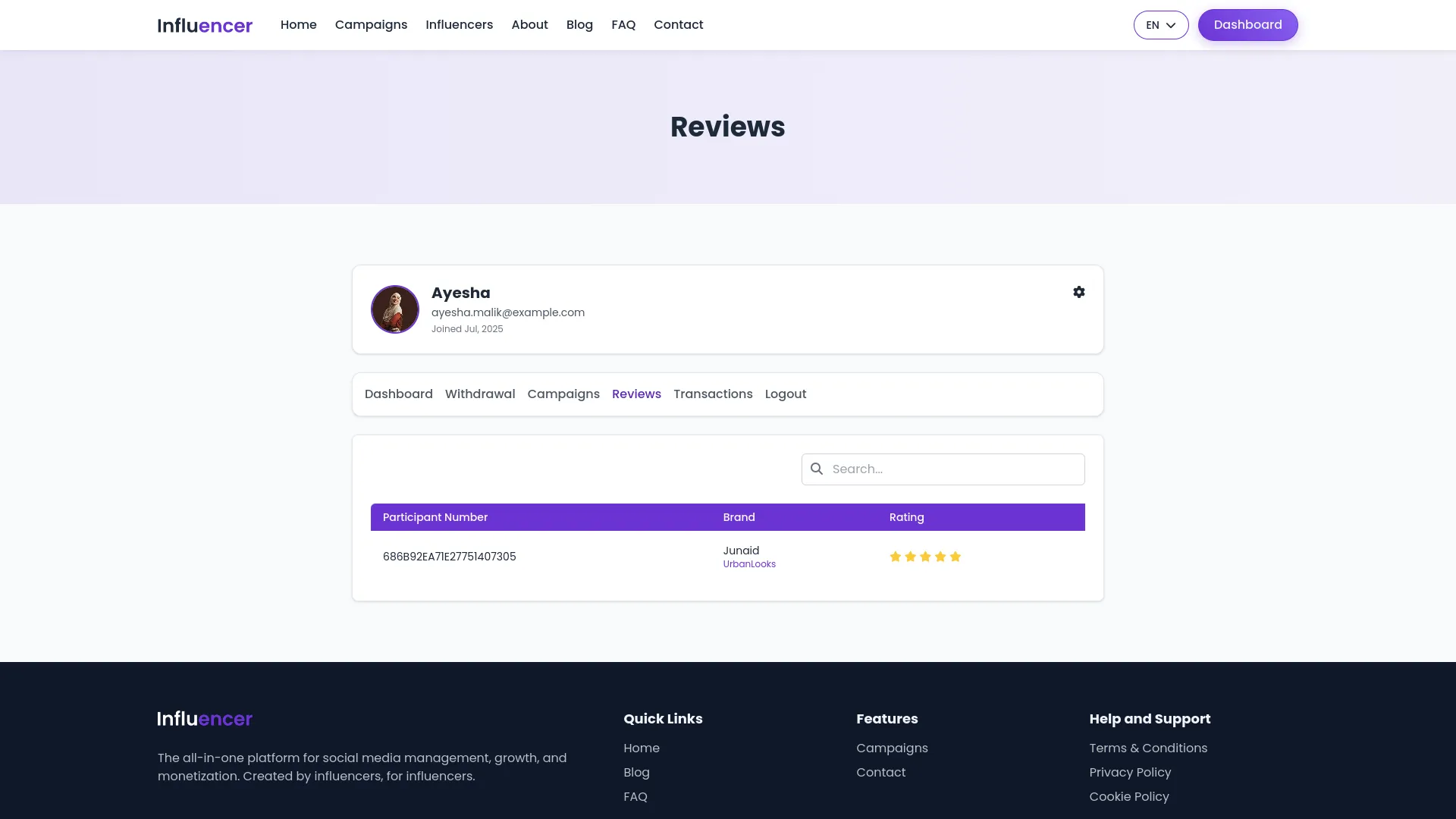Click Ayesha's profile avatar picture
The width and height of the screenshot is (1456, 819).
[394, 309]
